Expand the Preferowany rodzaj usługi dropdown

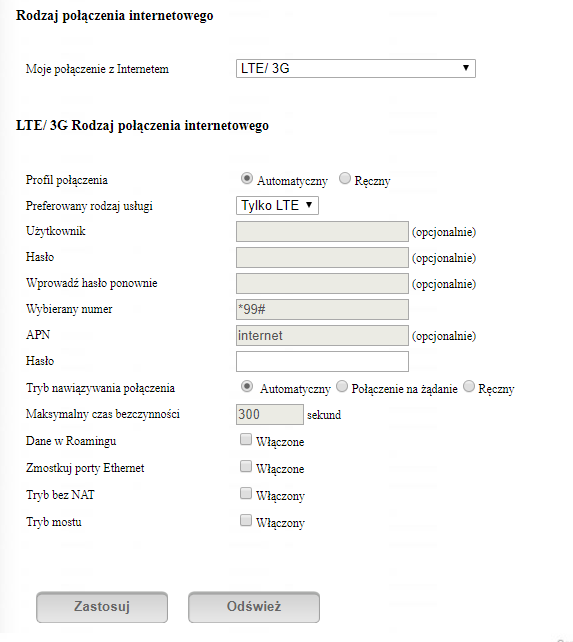[277, 206]
